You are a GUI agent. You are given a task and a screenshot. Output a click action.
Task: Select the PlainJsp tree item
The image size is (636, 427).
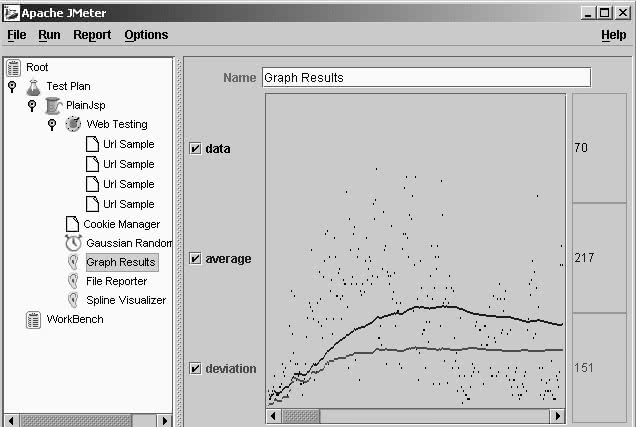[86, 105]
